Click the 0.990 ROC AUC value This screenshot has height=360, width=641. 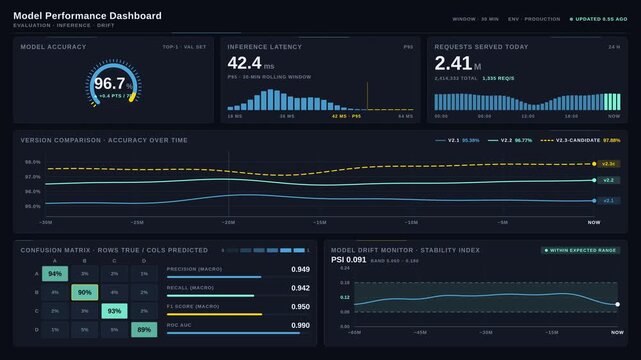(300, 326)
